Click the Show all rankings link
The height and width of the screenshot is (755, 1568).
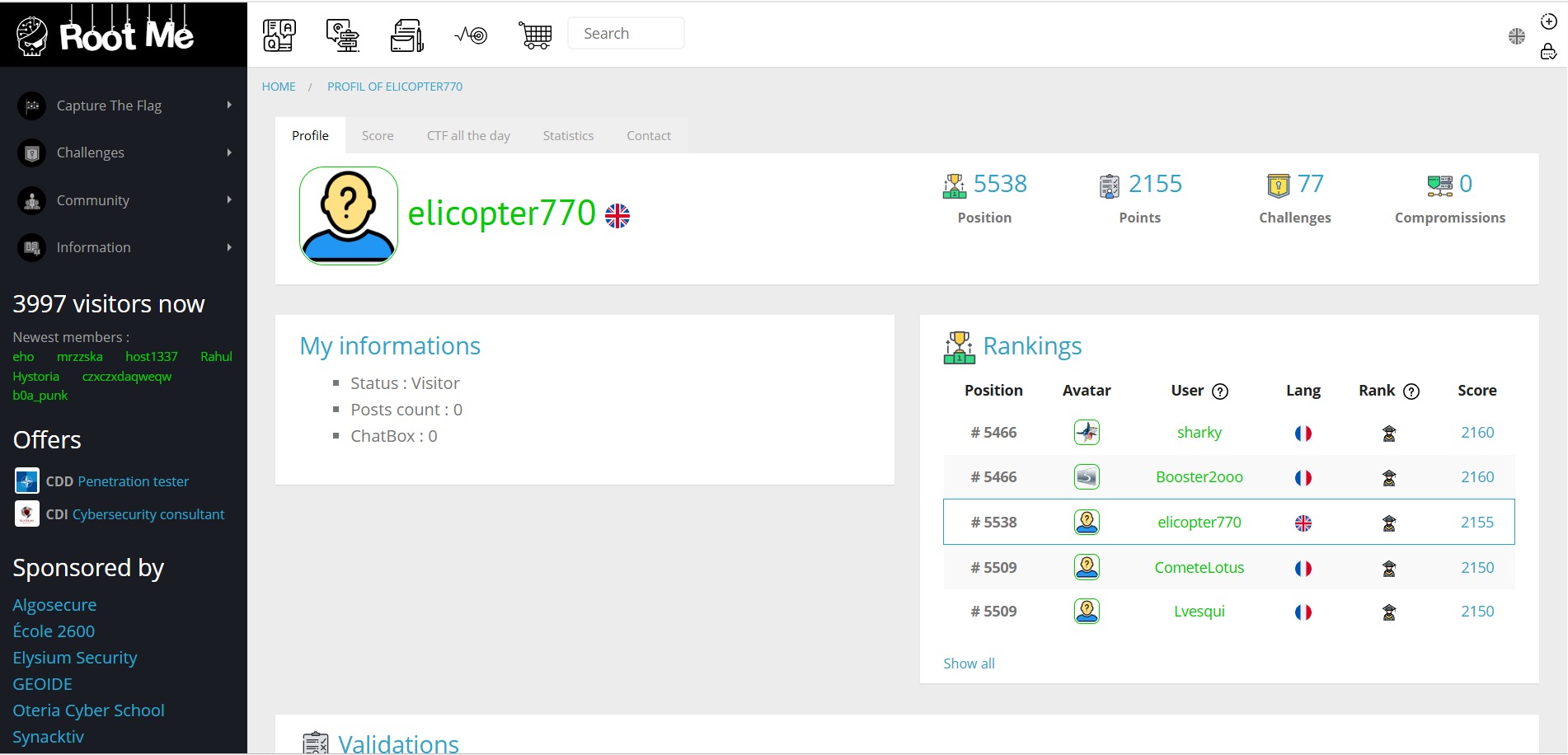tap(969, 663)
